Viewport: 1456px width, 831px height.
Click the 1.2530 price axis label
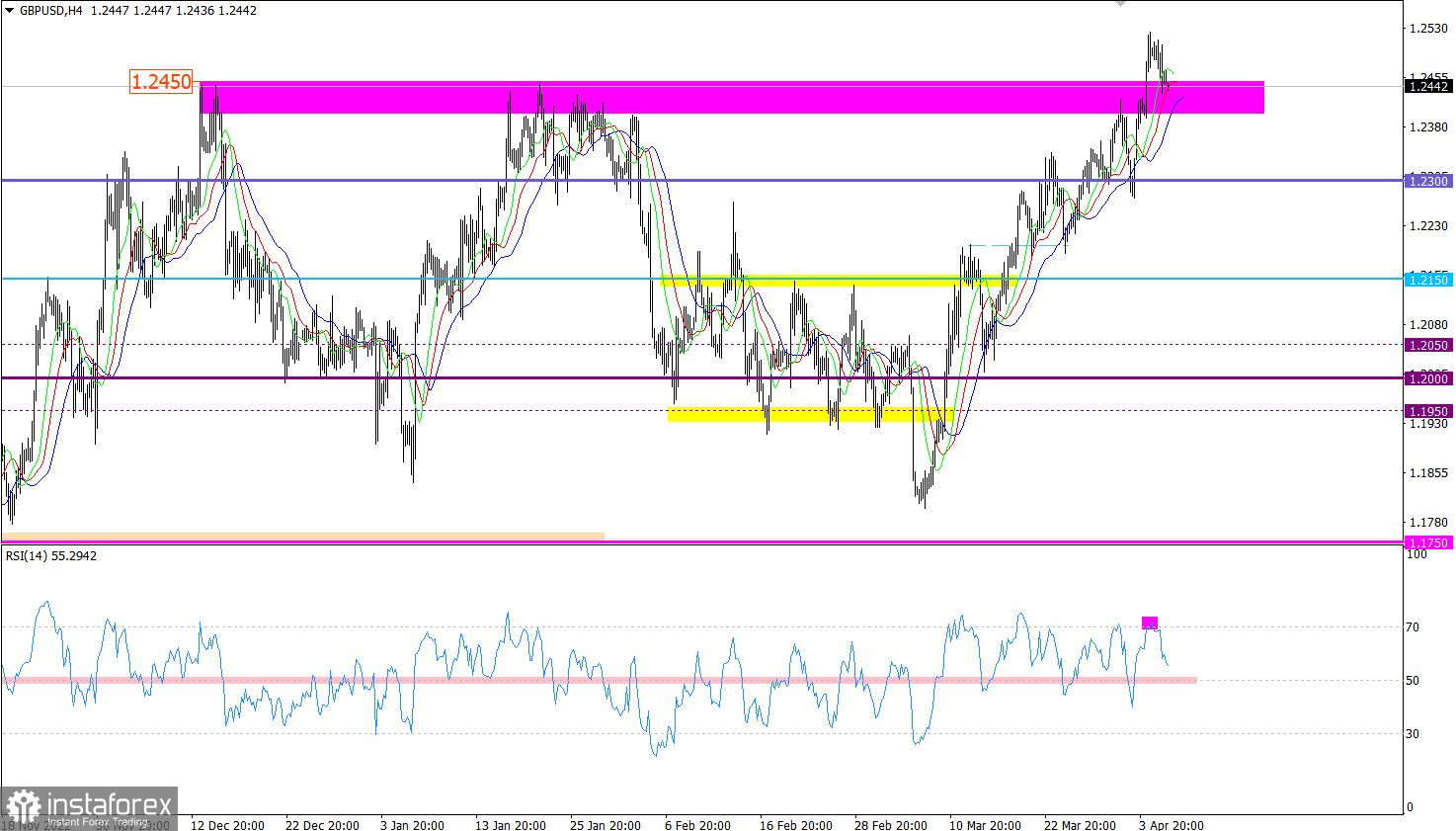[1428, 29]
